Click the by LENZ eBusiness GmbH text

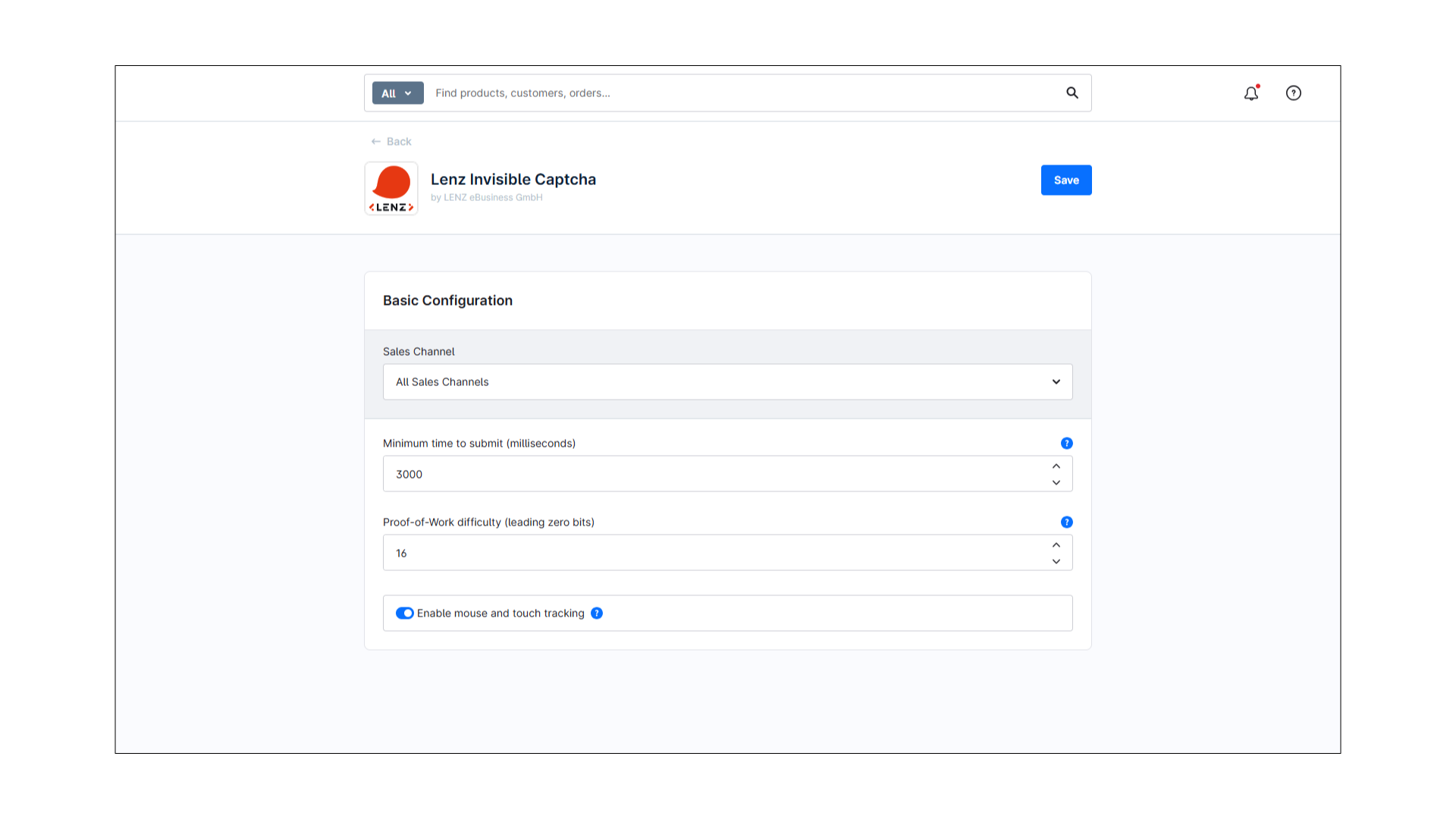[x=487, y=197]
